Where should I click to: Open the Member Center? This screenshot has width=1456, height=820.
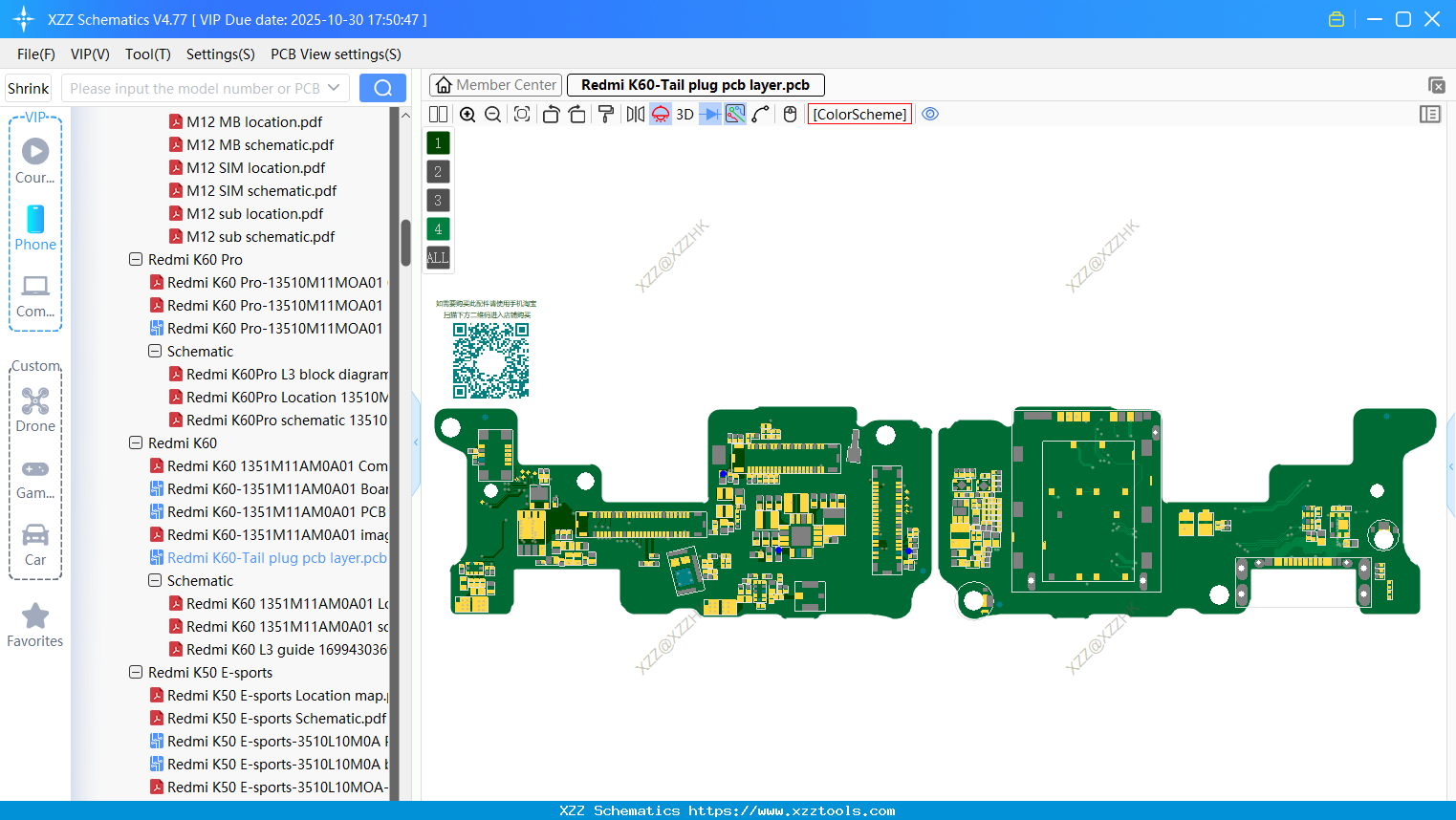pos(495,84)
